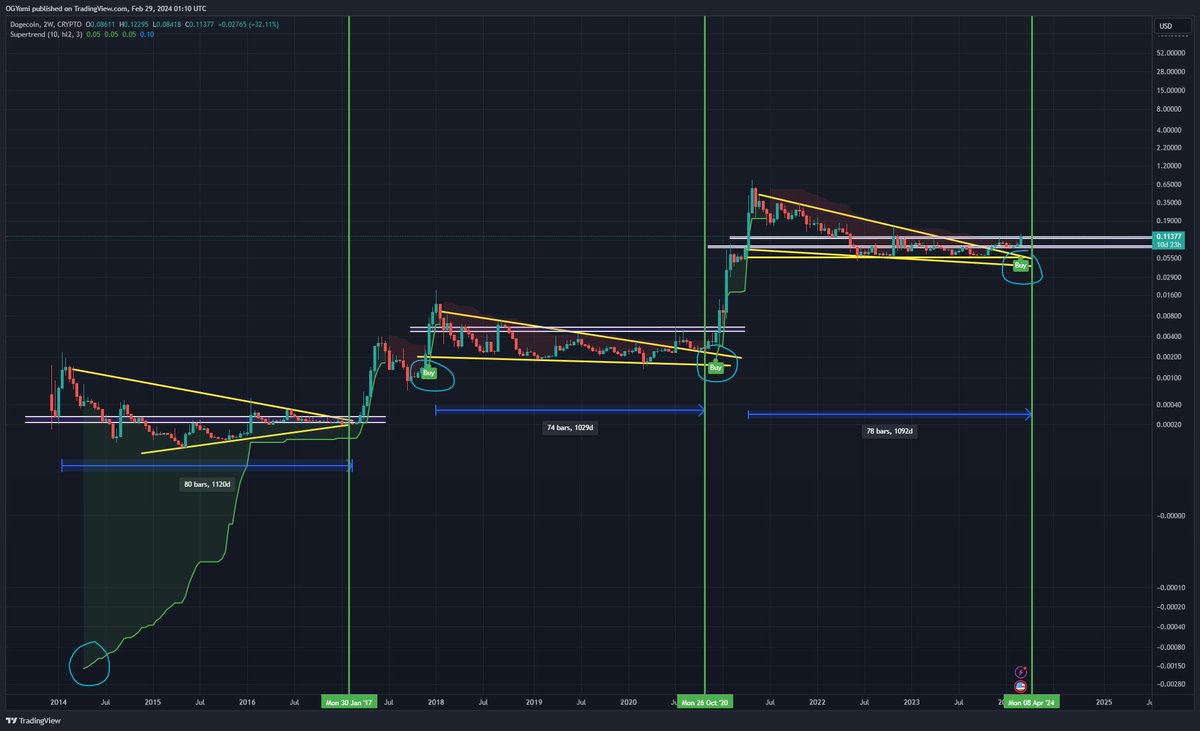The image size is (1200, 731).
Task: Click the Buy label beside the 26 Oct '20 line
Action: point(715,368)
